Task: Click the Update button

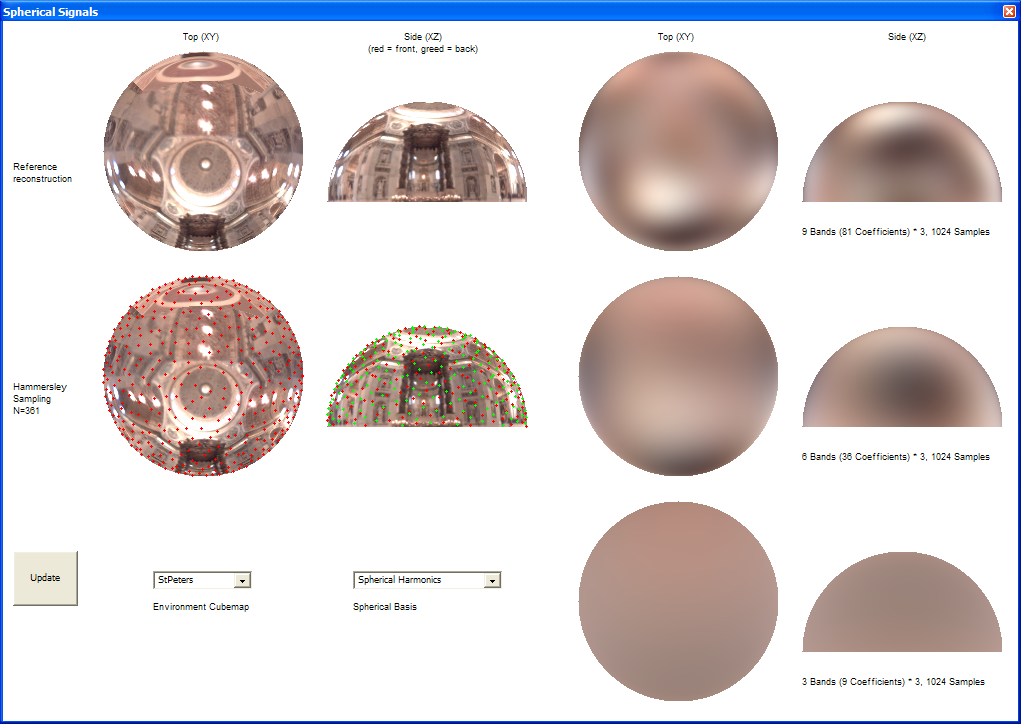Action: (x=46, y=578)
